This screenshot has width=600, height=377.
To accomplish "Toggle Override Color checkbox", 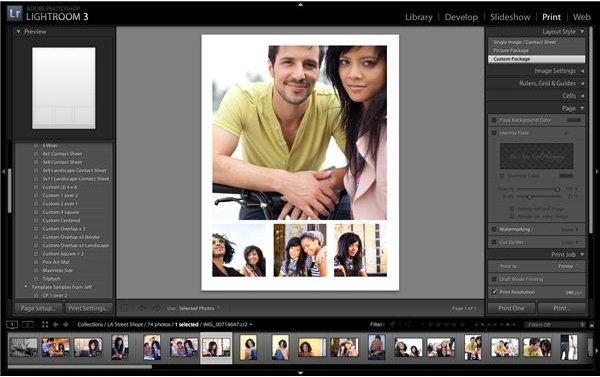I will [x=502, y=176].
